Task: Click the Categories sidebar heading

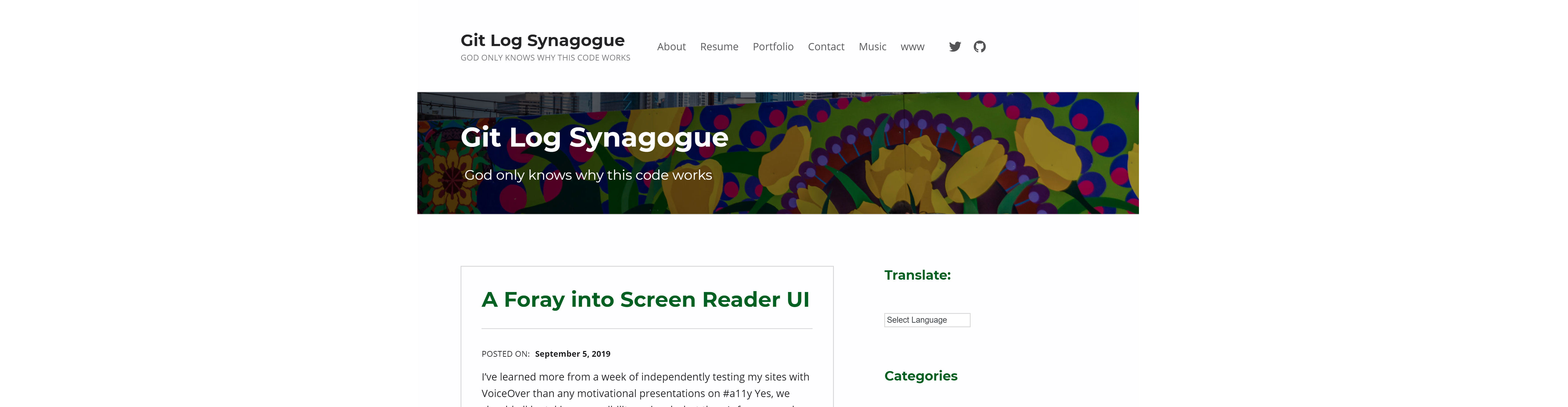Action: coord(920,376)
